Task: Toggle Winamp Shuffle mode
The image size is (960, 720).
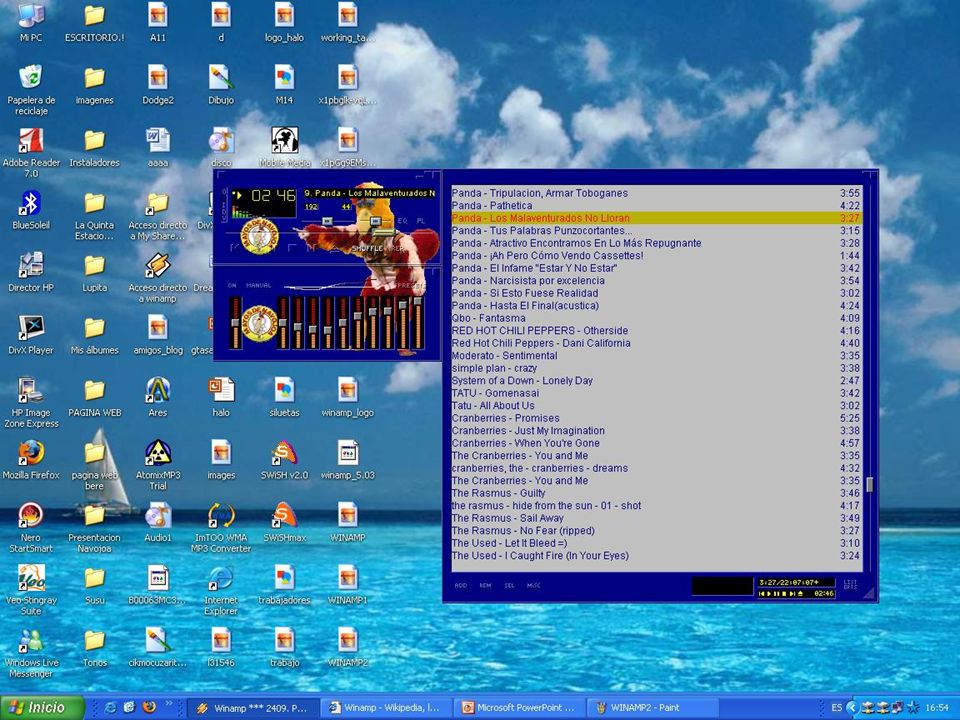Action: 367,248
